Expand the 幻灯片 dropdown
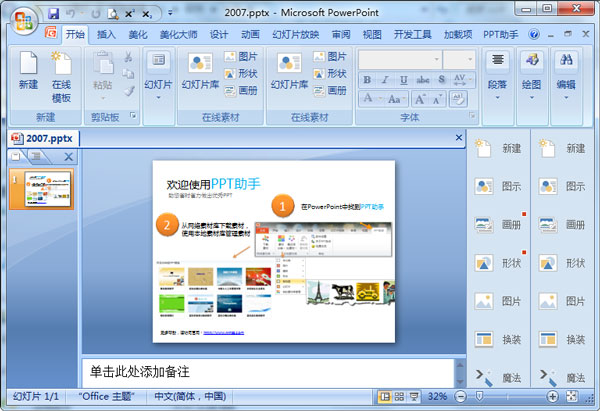 coord(158,98)
